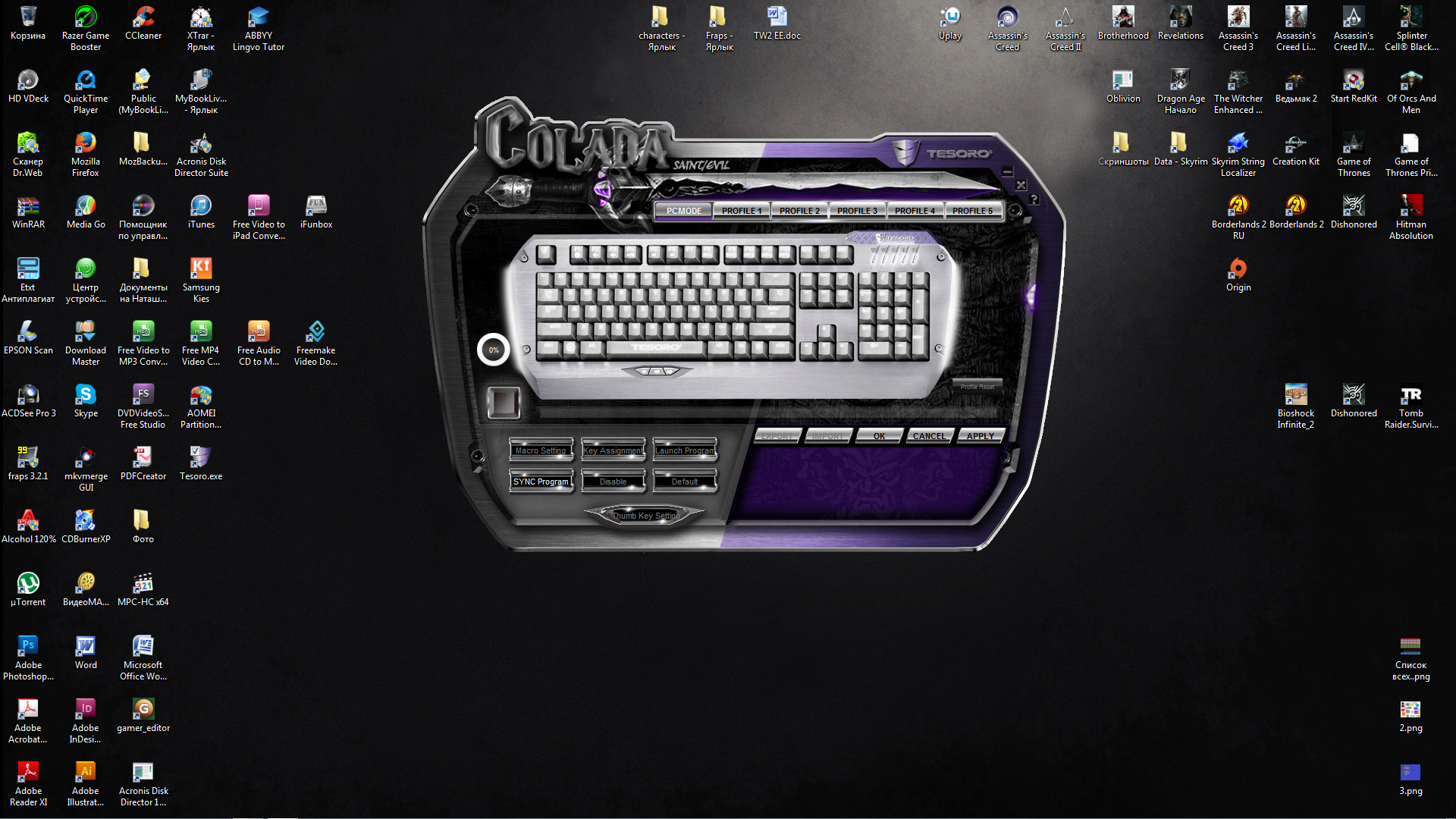Launch QuickTime Player icon

coord(86,92)
